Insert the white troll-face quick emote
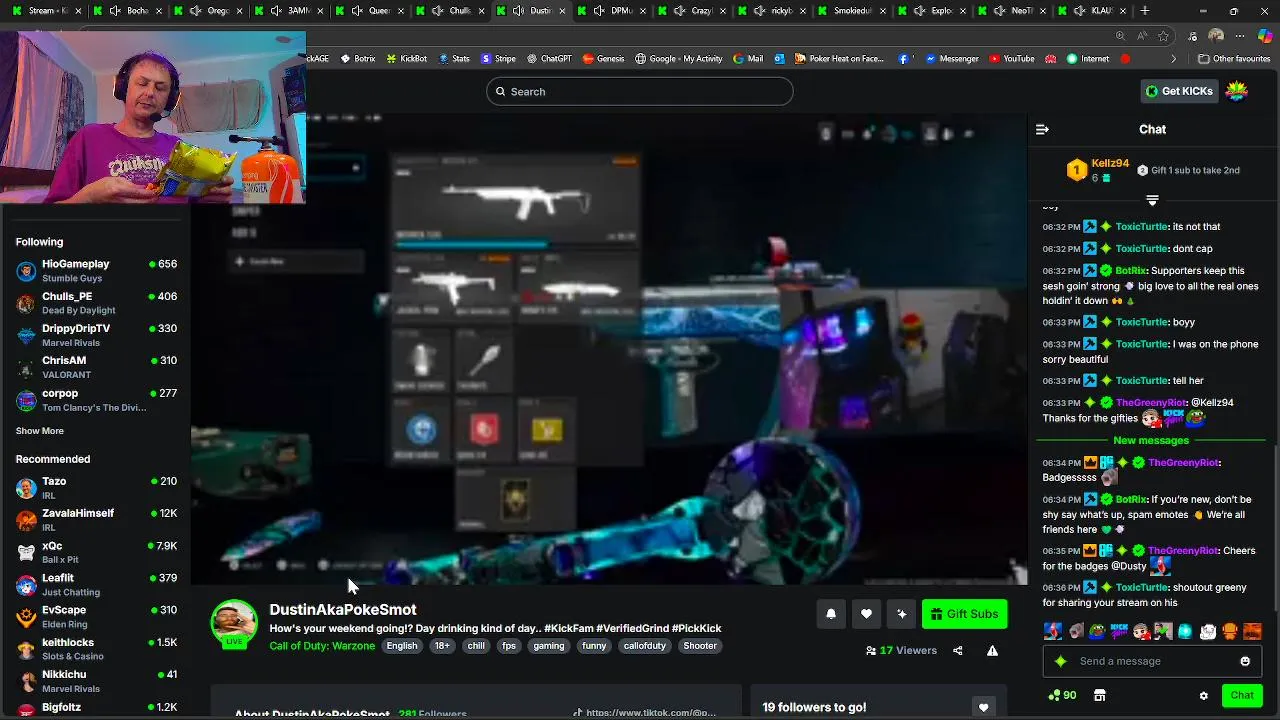Image resolution: width=1280 pixels, height=720 pixels. pos(1208,631)
